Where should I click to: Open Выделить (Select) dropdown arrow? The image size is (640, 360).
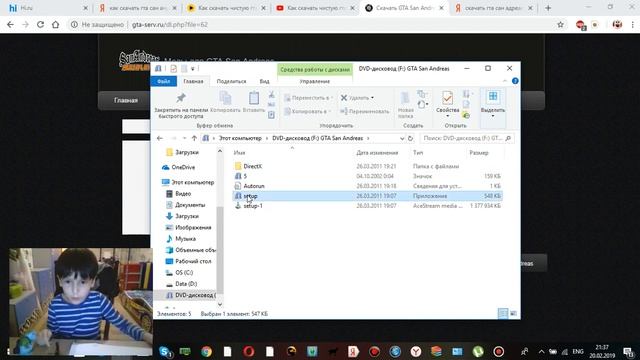(x=493, y=116)
